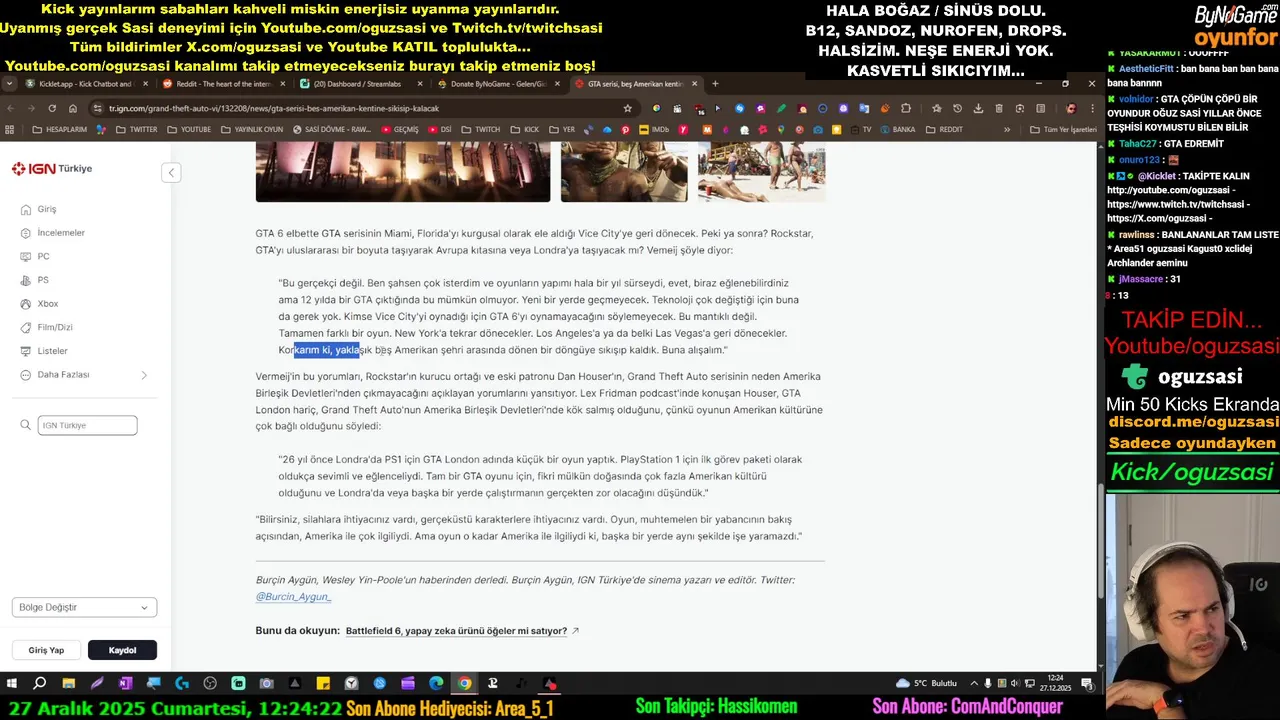Open the Windows notification center icon
1280x720 pixels.
1087,683
